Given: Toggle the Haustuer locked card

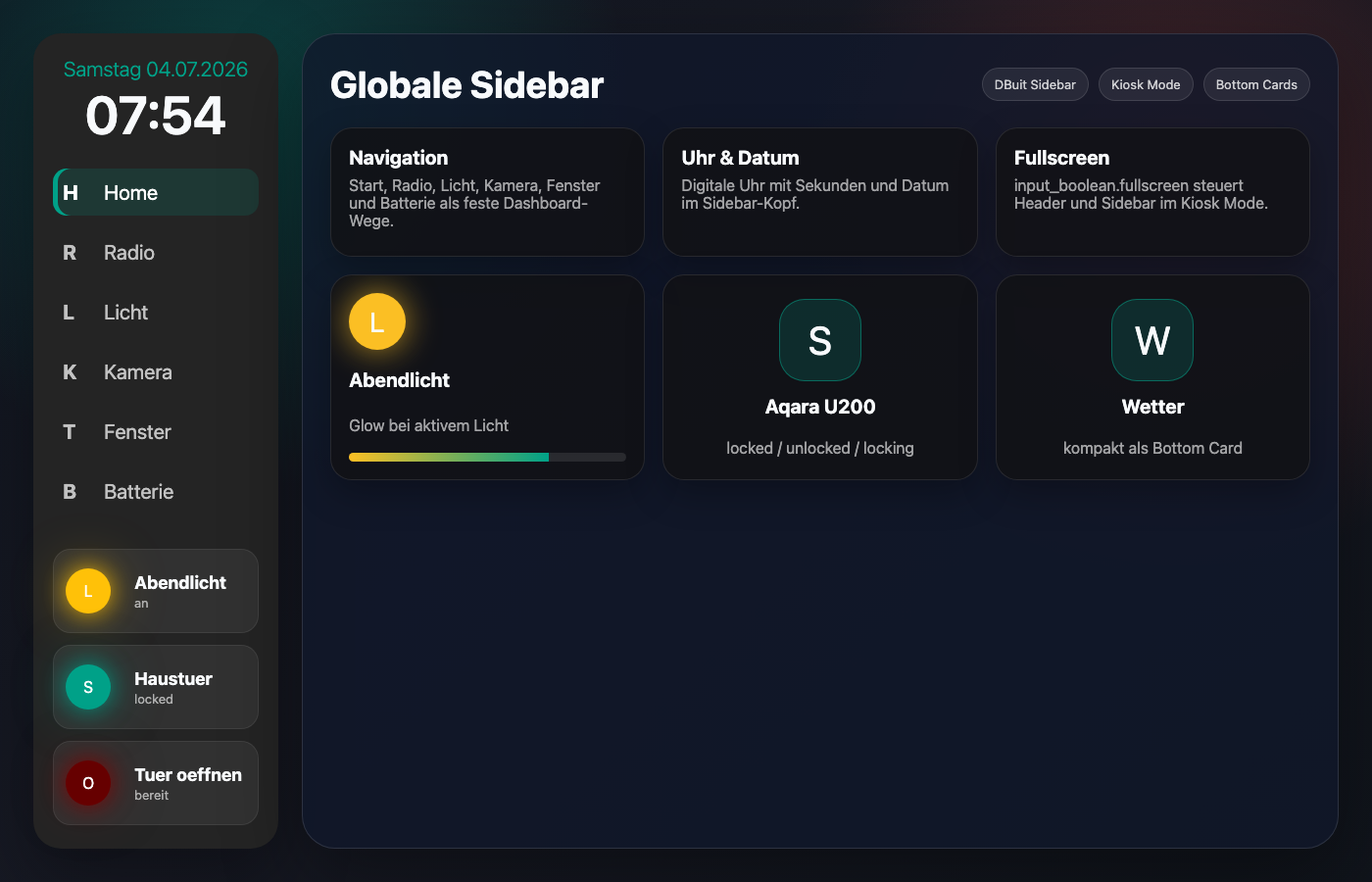Looking at the screenshot, I should tap(156, 687).
